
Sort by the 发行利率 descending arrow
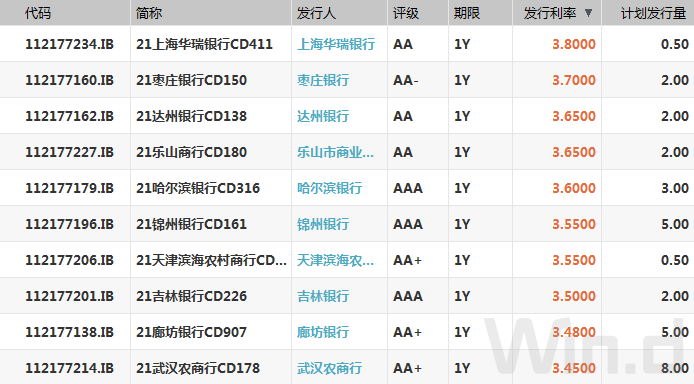(588, 13)
